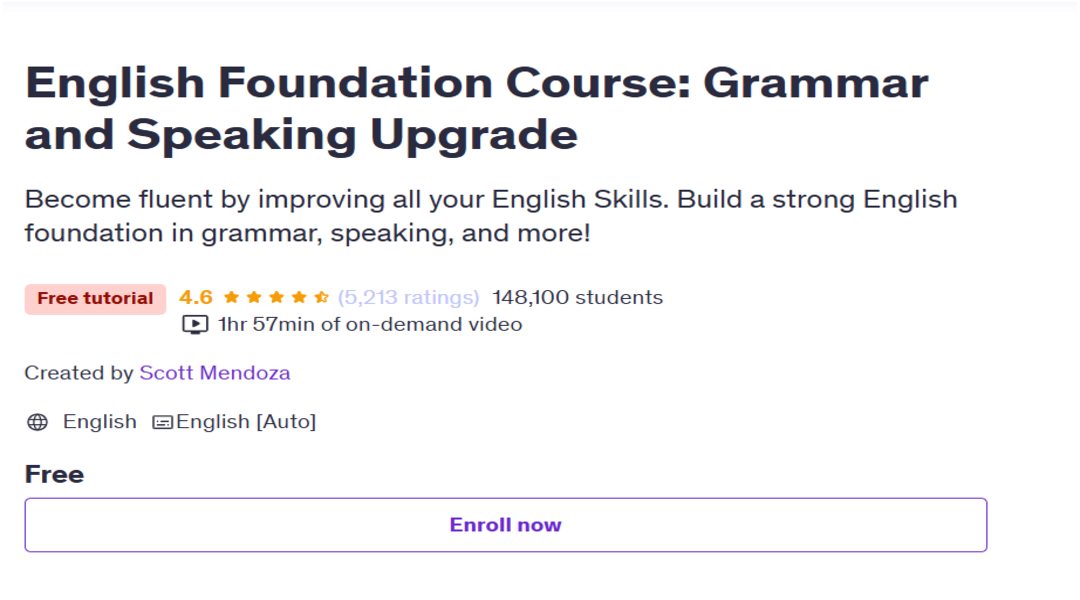Screen dimensions: 1080x600
Task: Click the Free price label
Action: (x=54, y=475)
